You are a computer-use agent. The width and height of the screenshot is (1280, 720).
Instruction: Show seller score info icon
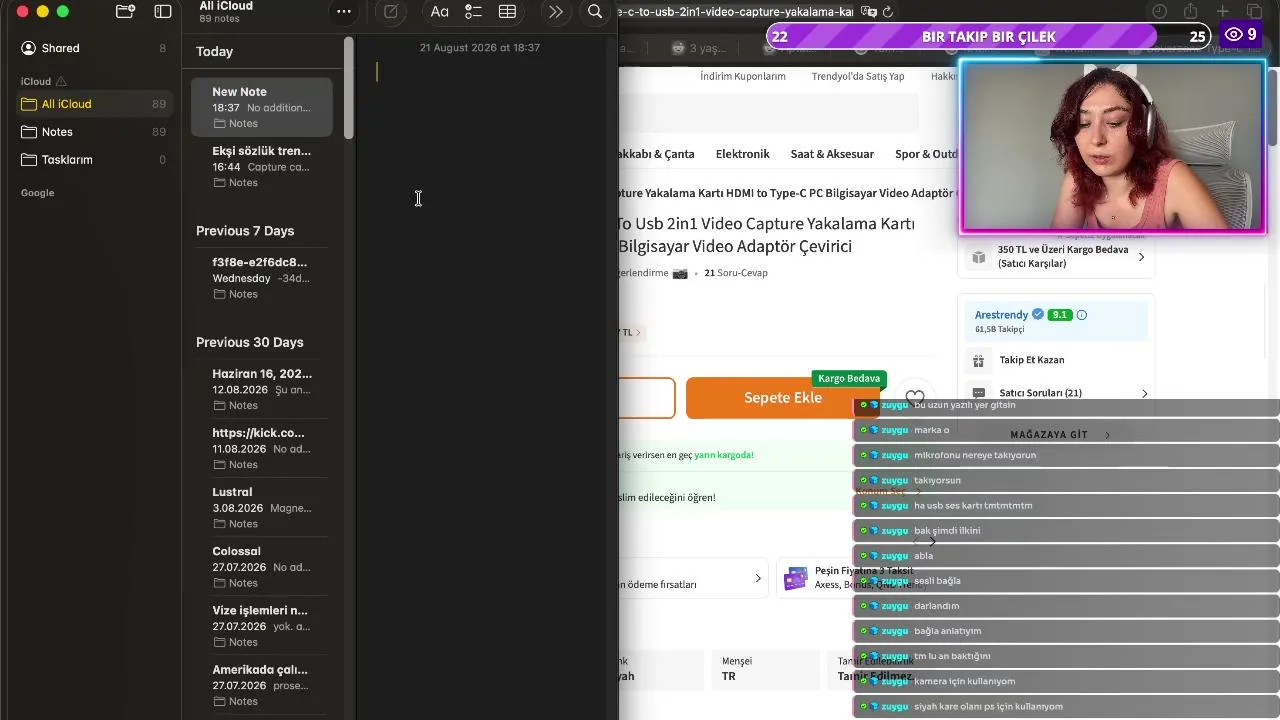pyautogui.click(x=1081, y=315)
